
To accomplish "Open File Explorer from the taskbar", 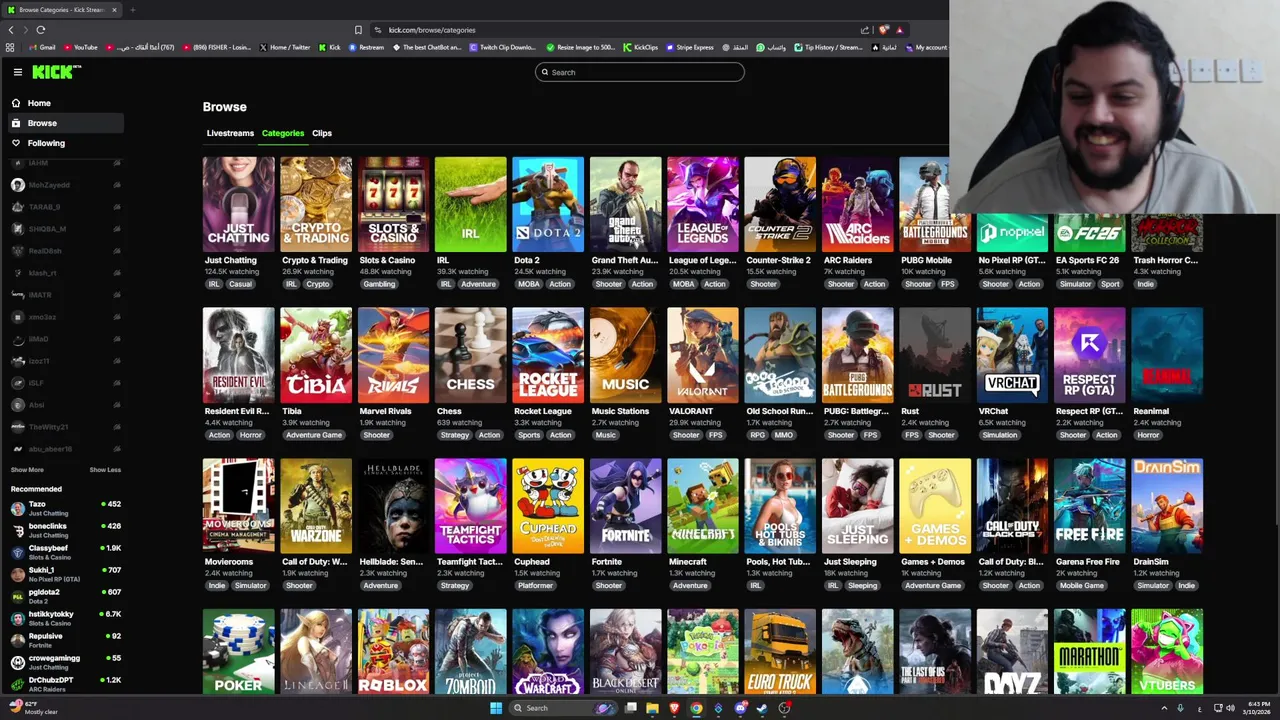I will pyautogui.click(x=652, y=708).
